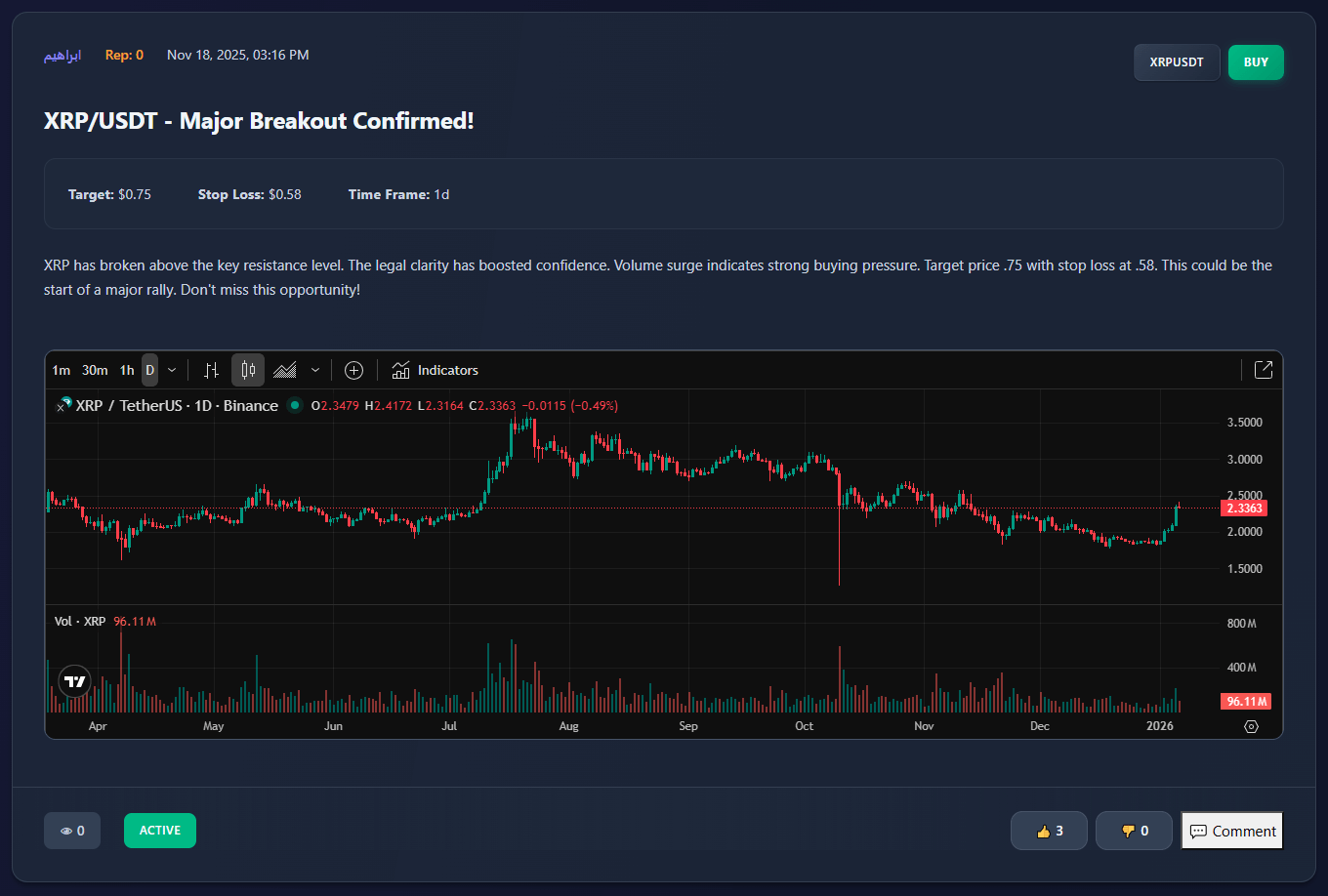This screenshot has width=1328, height=896.
Task: Select the Bars chart style icon
Action: pyautogui.click(x=211, y=370)
